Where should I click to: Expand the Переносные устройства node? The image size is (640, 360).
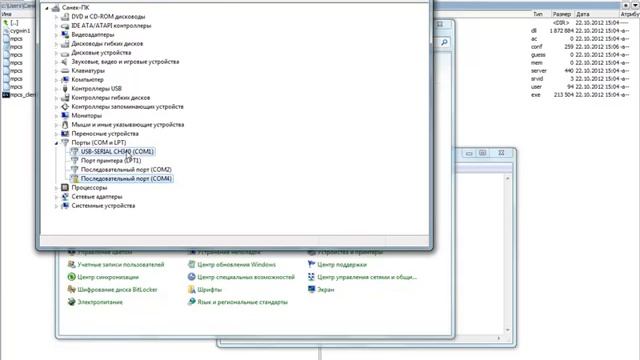(56, 134)
